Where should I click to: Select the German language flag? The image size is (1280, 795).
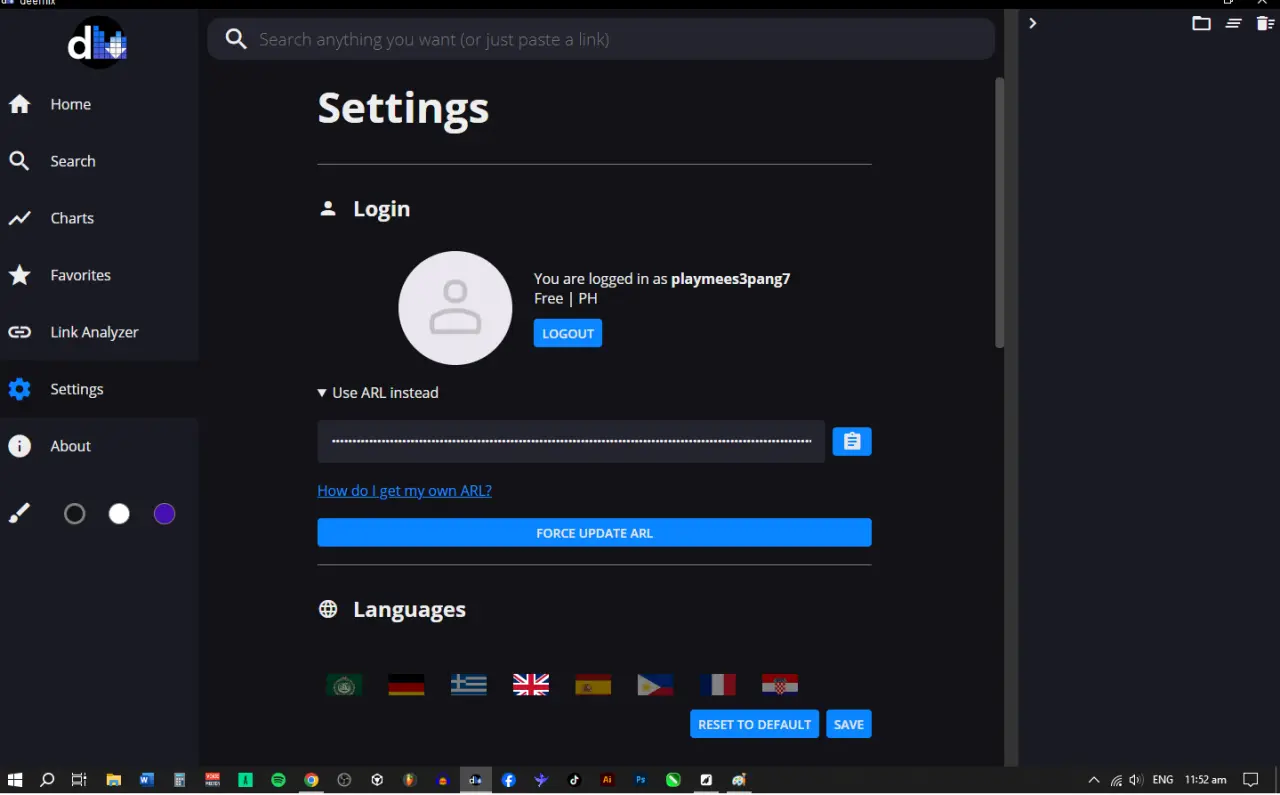406,685
